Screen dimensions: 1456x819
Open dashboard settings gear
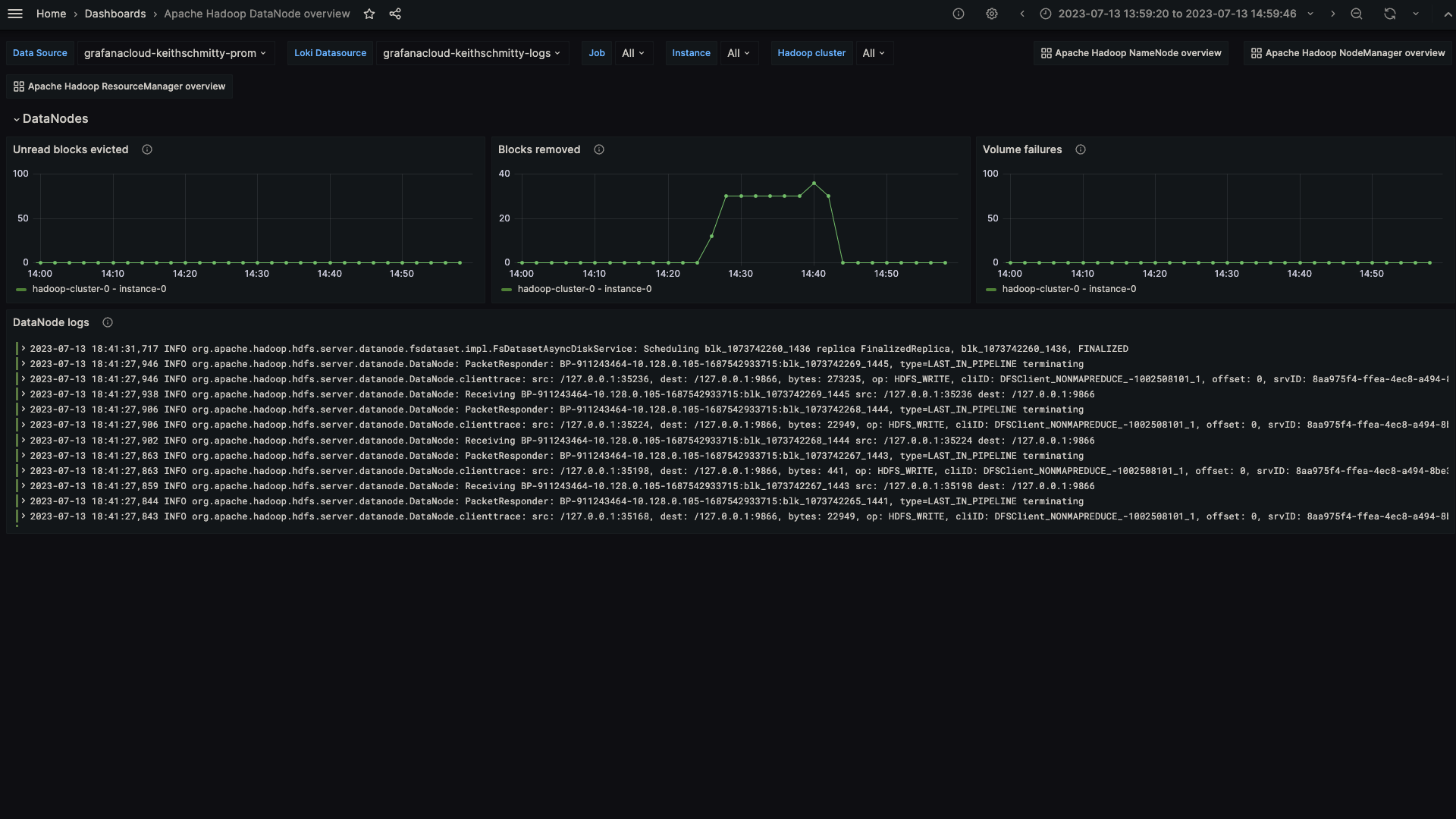(x=991, y=14)
